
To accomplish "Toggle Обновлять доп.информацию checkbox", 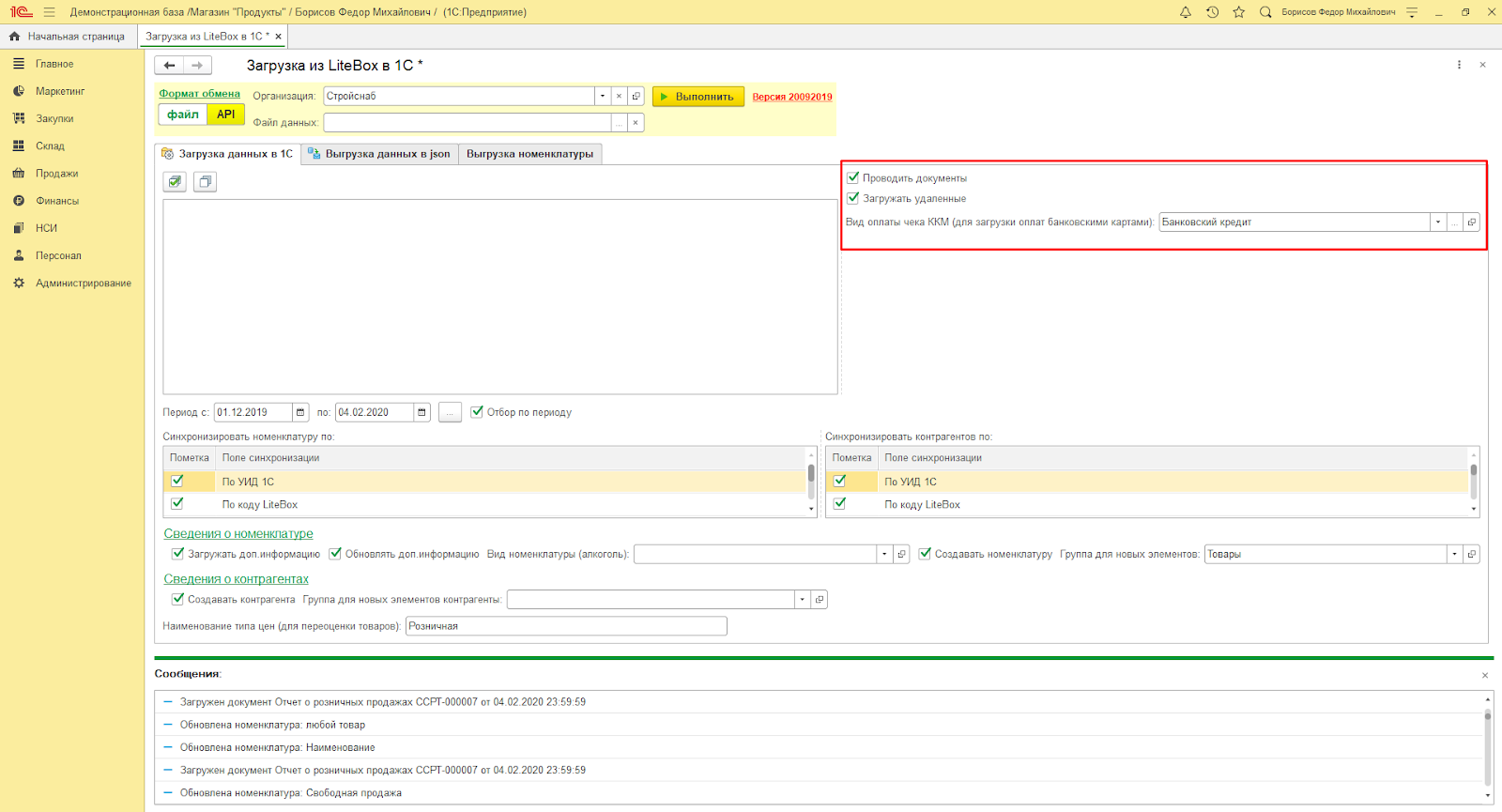I will [x=335, y=554].
